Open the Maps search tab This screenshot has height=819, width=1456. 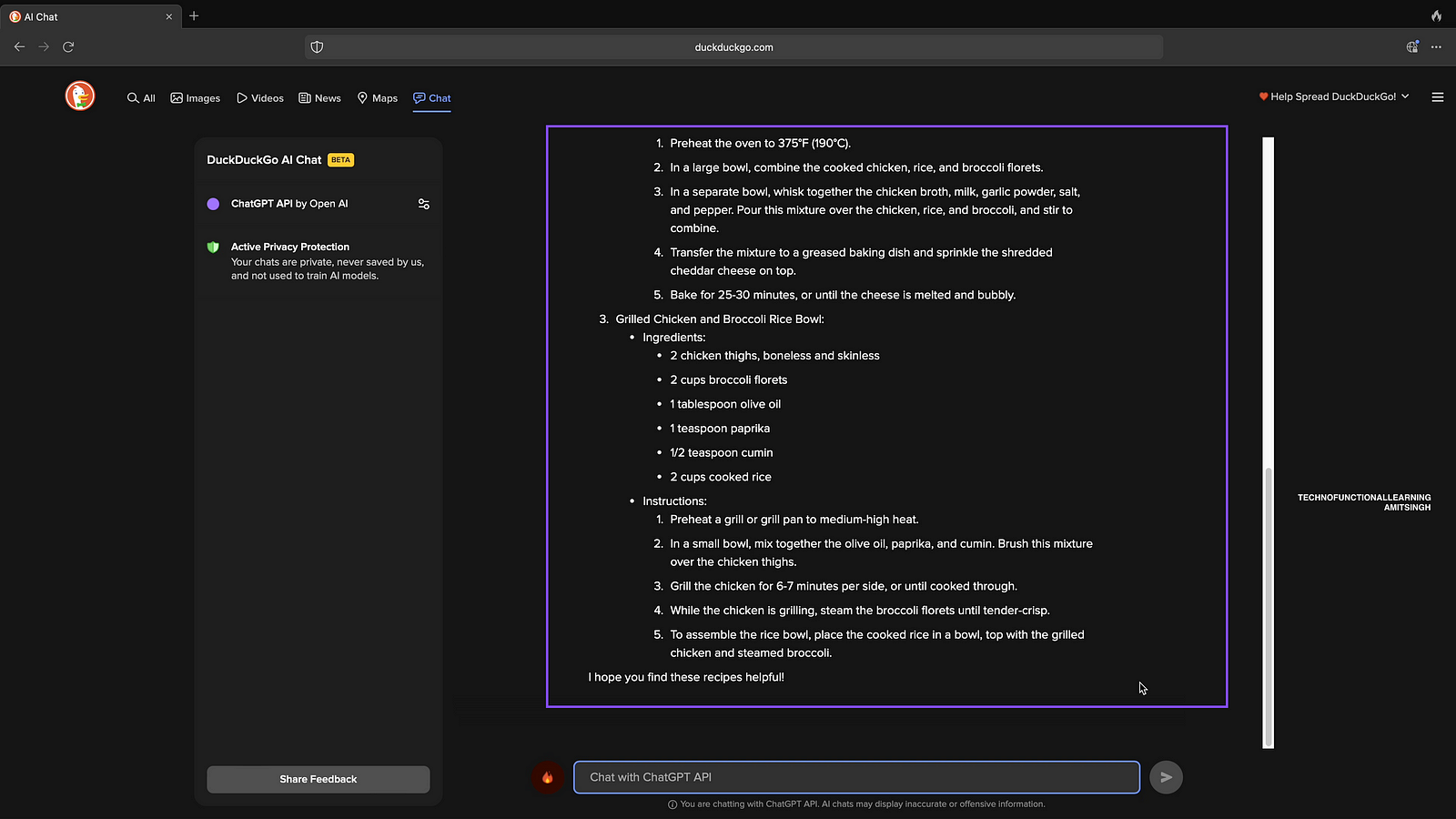(378, 98)
